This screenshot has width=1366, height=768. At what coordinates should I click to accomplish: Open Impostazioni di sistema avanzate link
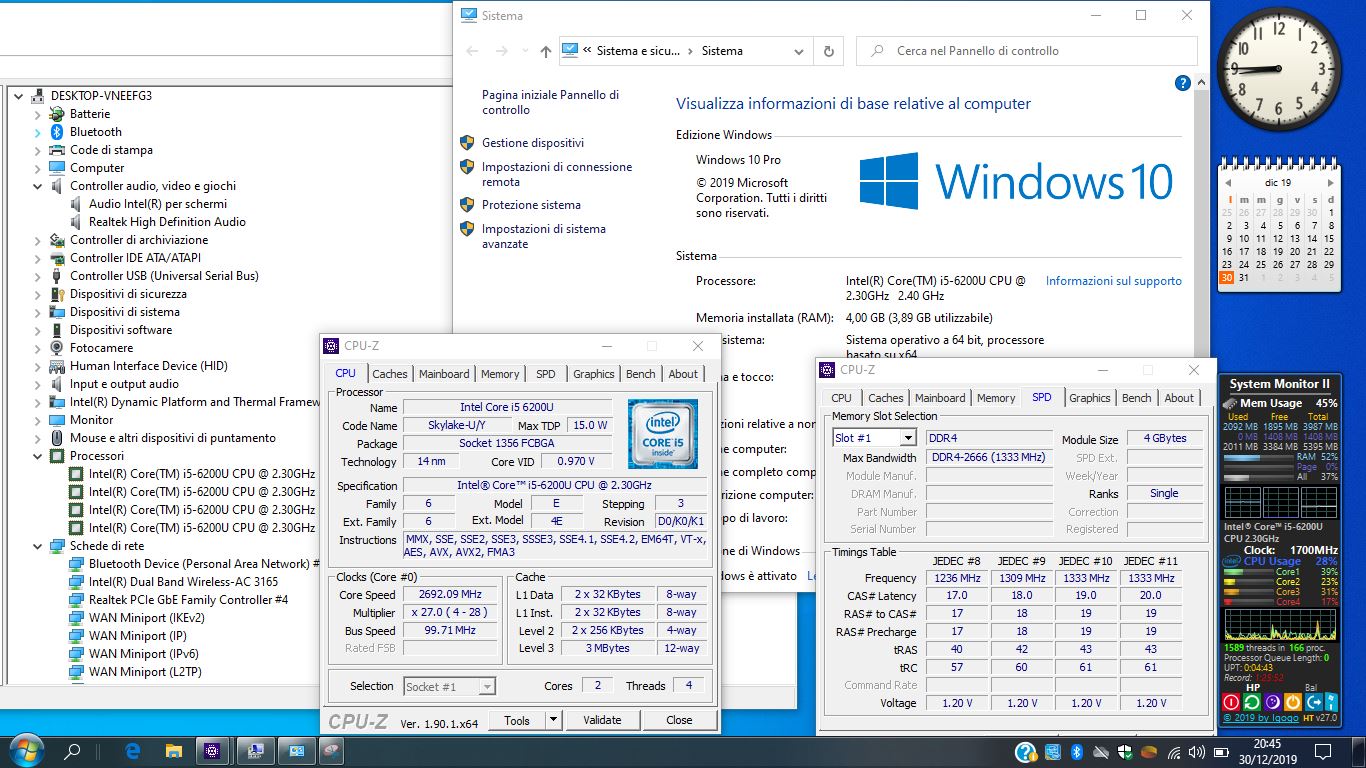point(544,236)
